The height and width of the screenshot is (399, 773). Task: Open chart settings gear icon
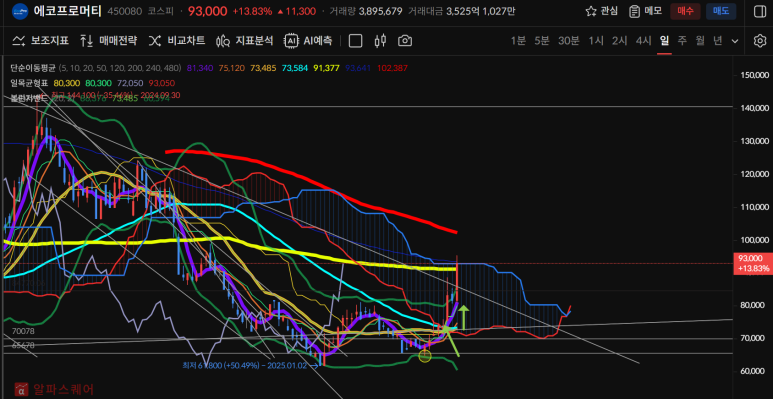click(759, 41)
